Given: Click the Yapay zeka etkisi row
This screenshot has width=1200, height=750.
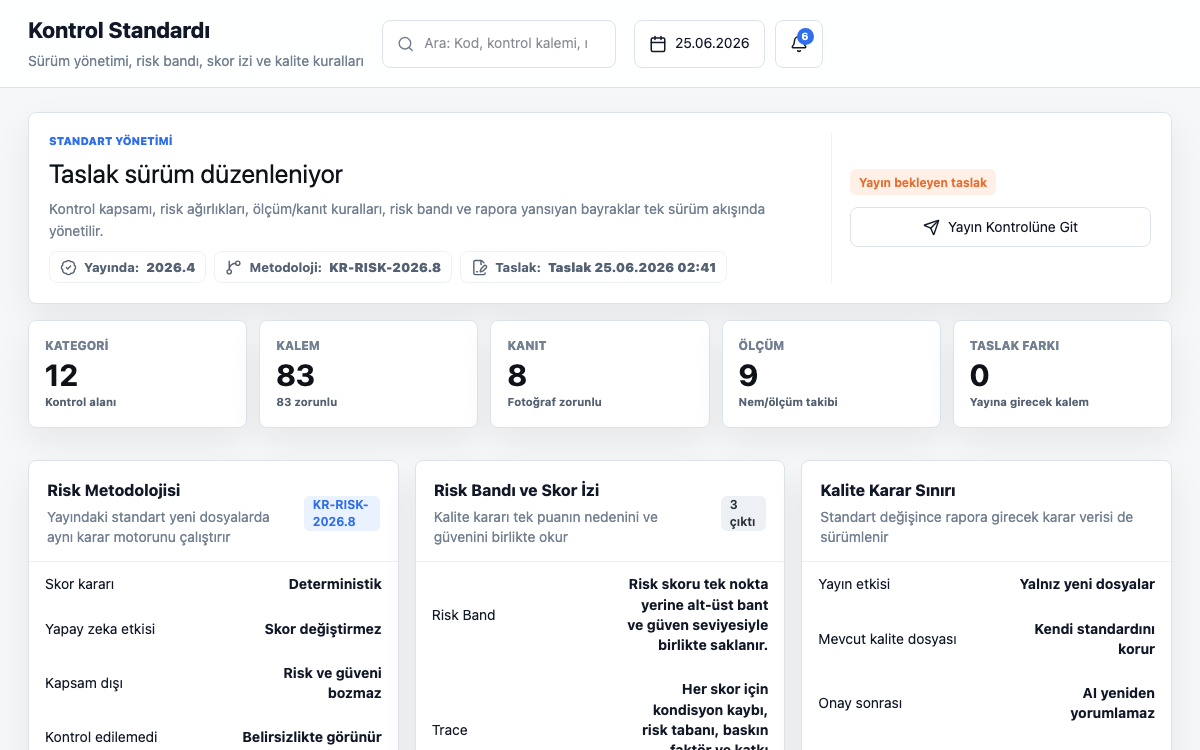Looking at the screenshot, I should coord(213,629).
